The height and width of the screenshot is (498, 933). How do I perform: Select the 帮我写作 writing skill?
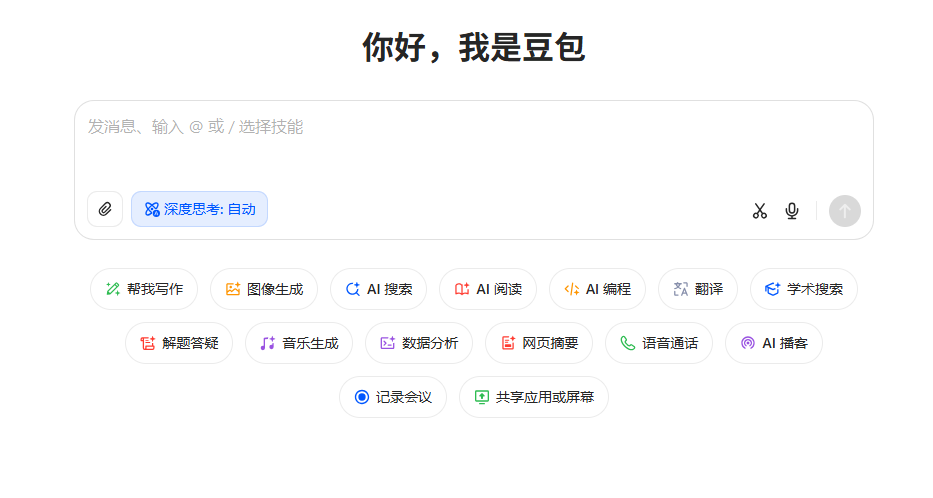click(x=144, y=289)
